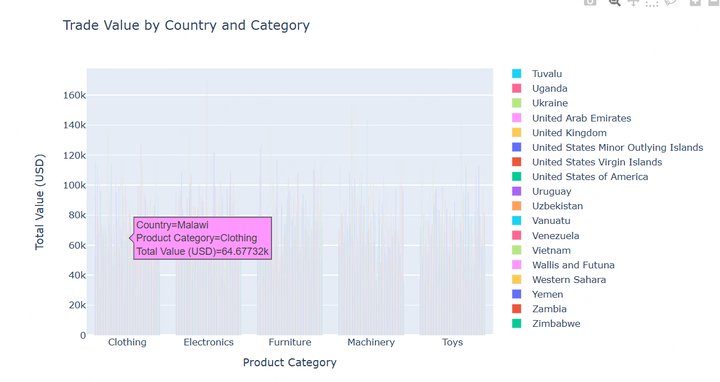The image size is (720, 382).
Task: Select the Zoom magnifier tool in modebar
Action: pyautogui.click(x=614, y=2)
